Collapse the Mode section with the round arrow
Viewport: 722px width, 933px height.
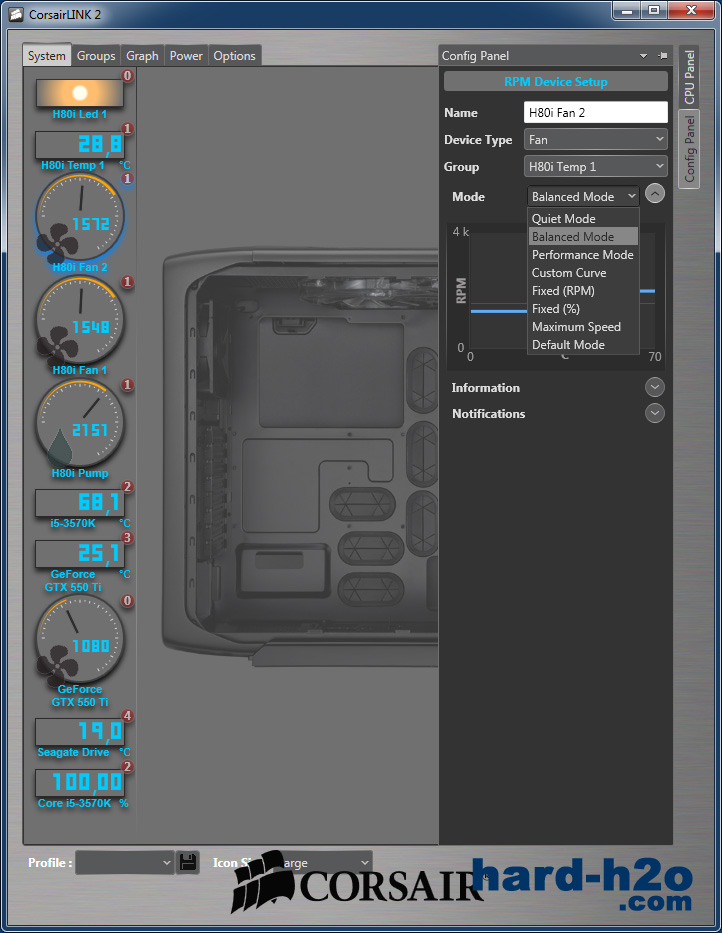click(655, 194)
